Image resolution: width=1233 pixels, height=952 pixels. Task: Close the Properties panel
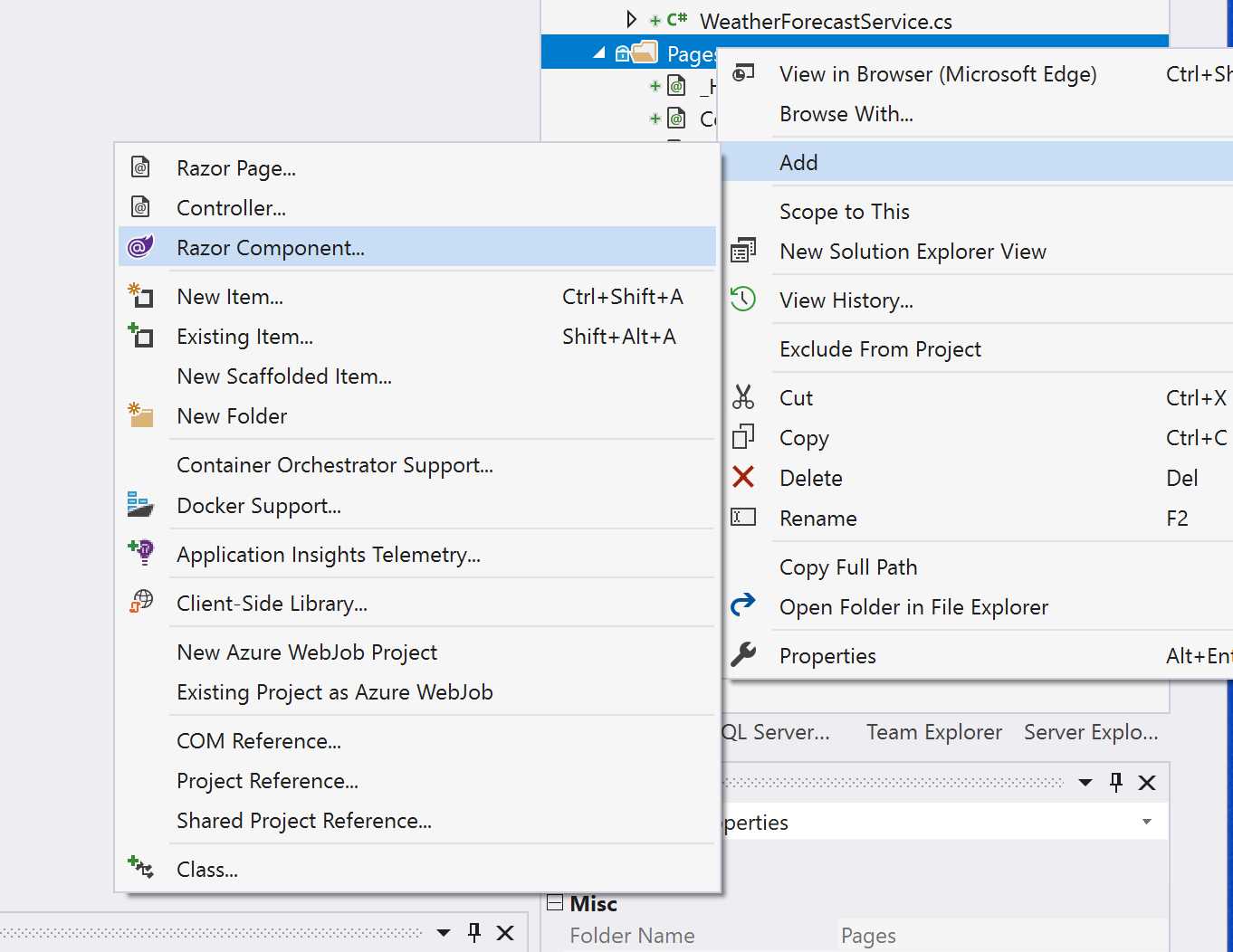pyautogui.click(x=1147, y=783)
